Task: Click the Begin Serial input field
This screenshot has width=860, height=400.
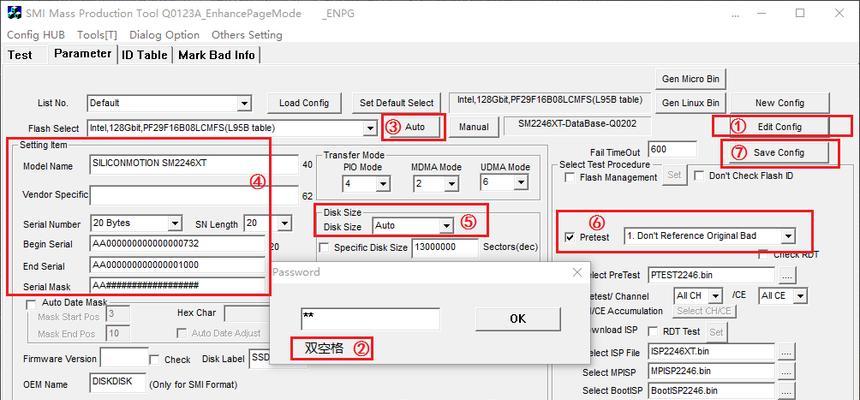Action: point(177,244)
